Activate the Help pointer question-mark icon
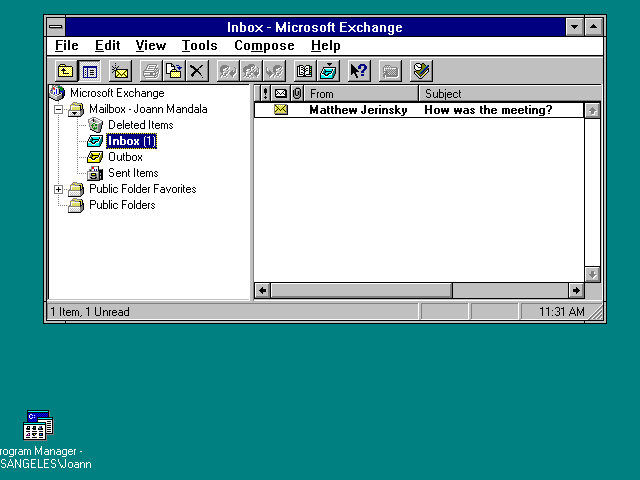640x480 pixels. [x=359, y=71]
